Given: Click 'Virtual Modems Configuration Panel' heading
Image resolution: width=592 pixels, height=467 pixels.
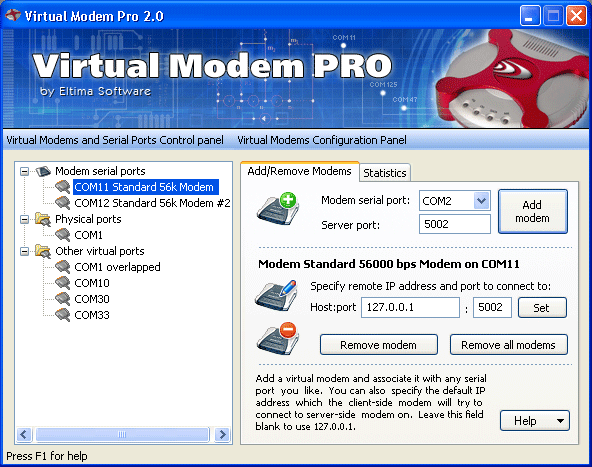Looking at the screenshot, I should (322, 140).
